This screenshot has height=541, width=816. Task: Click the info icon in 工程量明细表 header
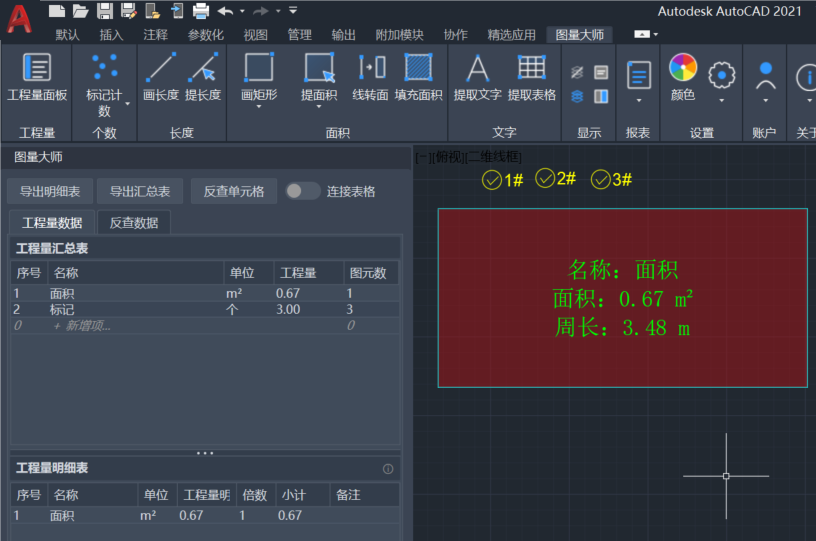[388, 469]
